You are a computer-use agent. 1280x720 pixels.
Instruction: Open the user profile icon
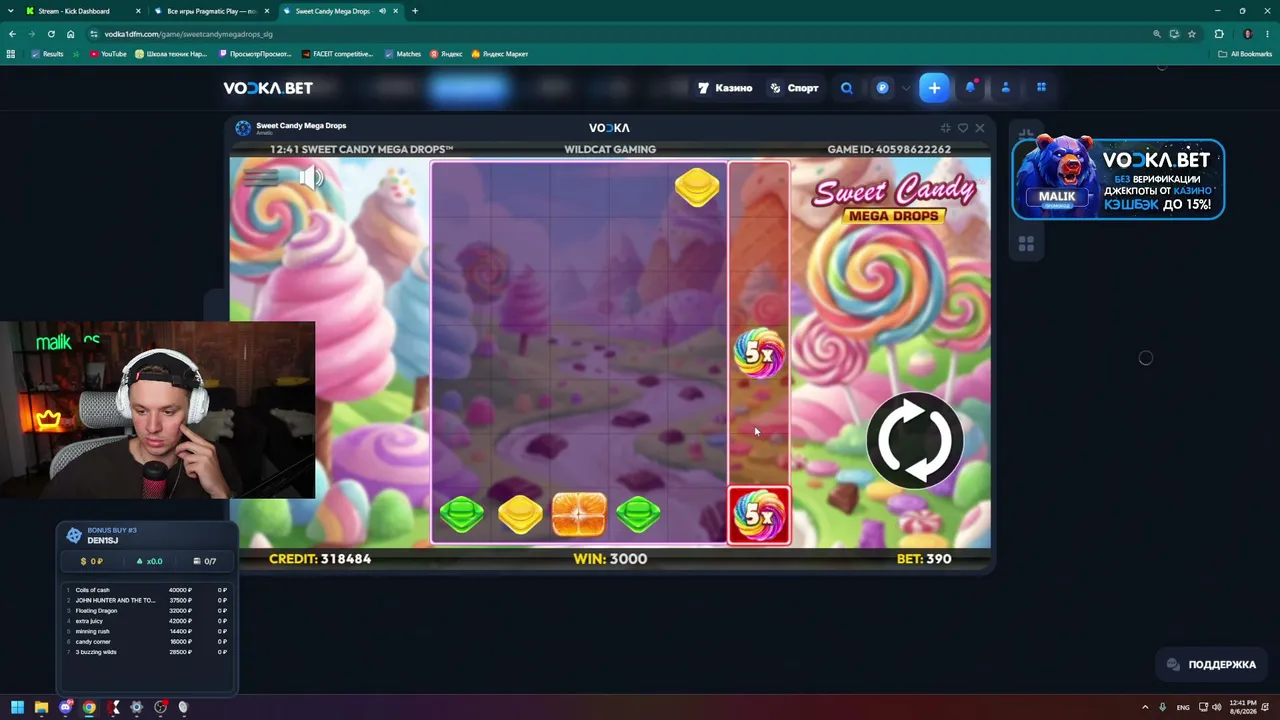coord(1005,88)
